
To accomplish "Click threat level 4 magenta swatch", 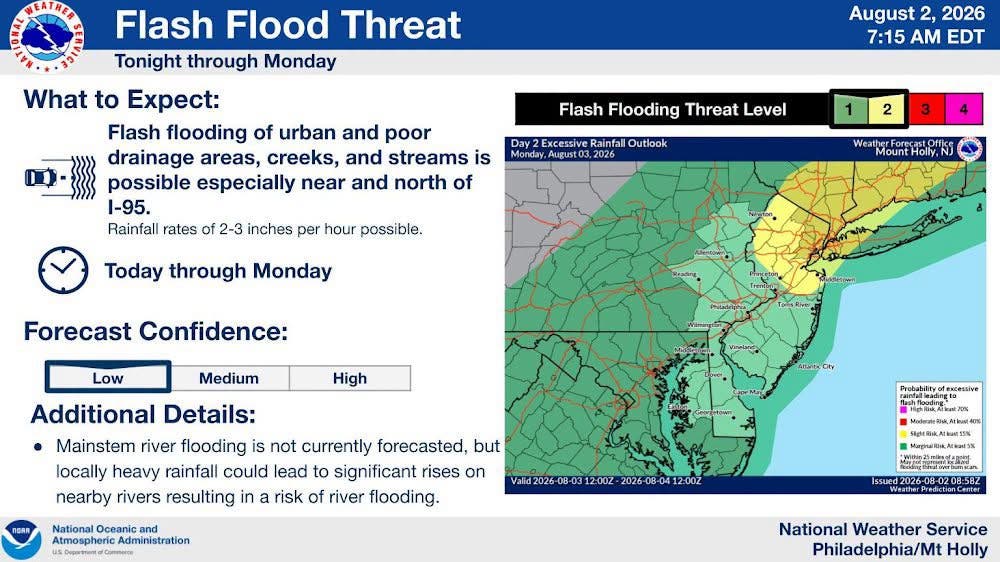I will point(964,110).
